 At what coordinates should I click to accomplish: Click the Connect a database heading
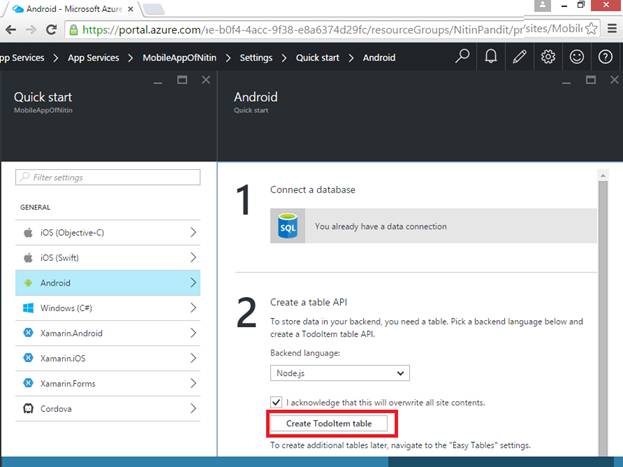[313, 190]
